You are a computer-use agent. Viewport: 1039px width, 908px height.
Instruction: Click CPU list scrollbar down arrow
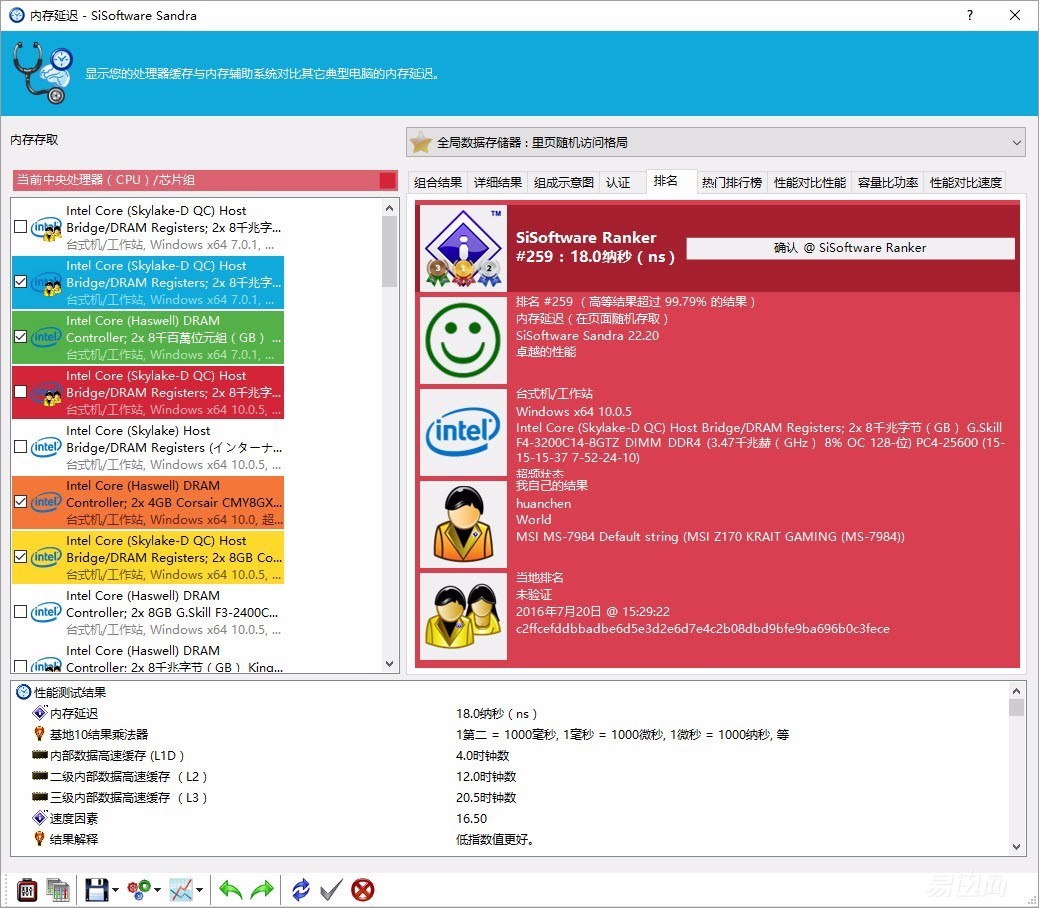390,663
